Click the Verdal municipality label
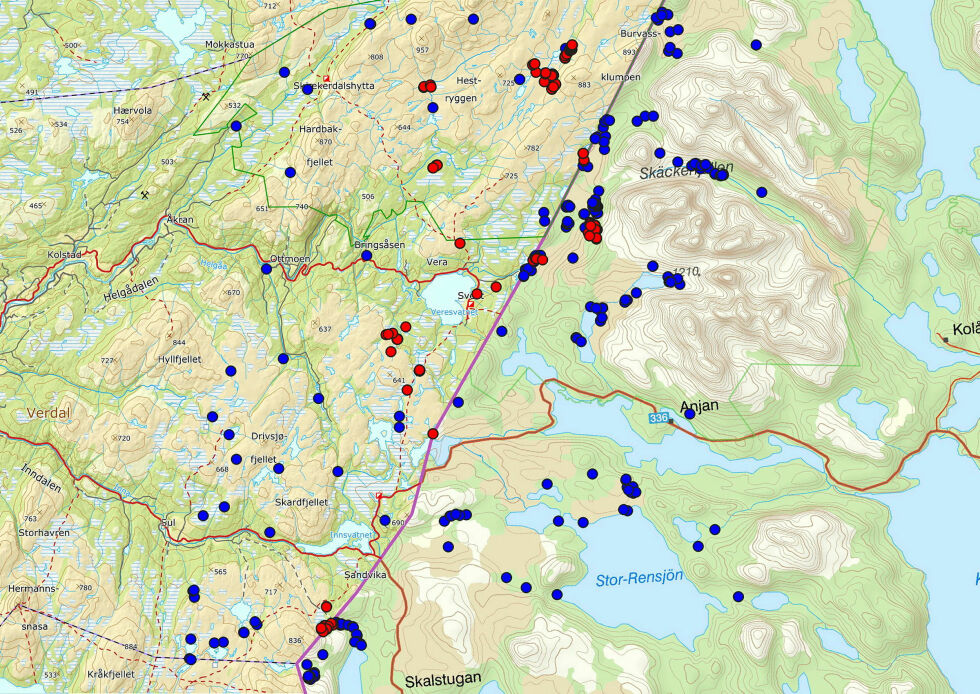This screenshot has width=980, height=694. coord(49,413)
